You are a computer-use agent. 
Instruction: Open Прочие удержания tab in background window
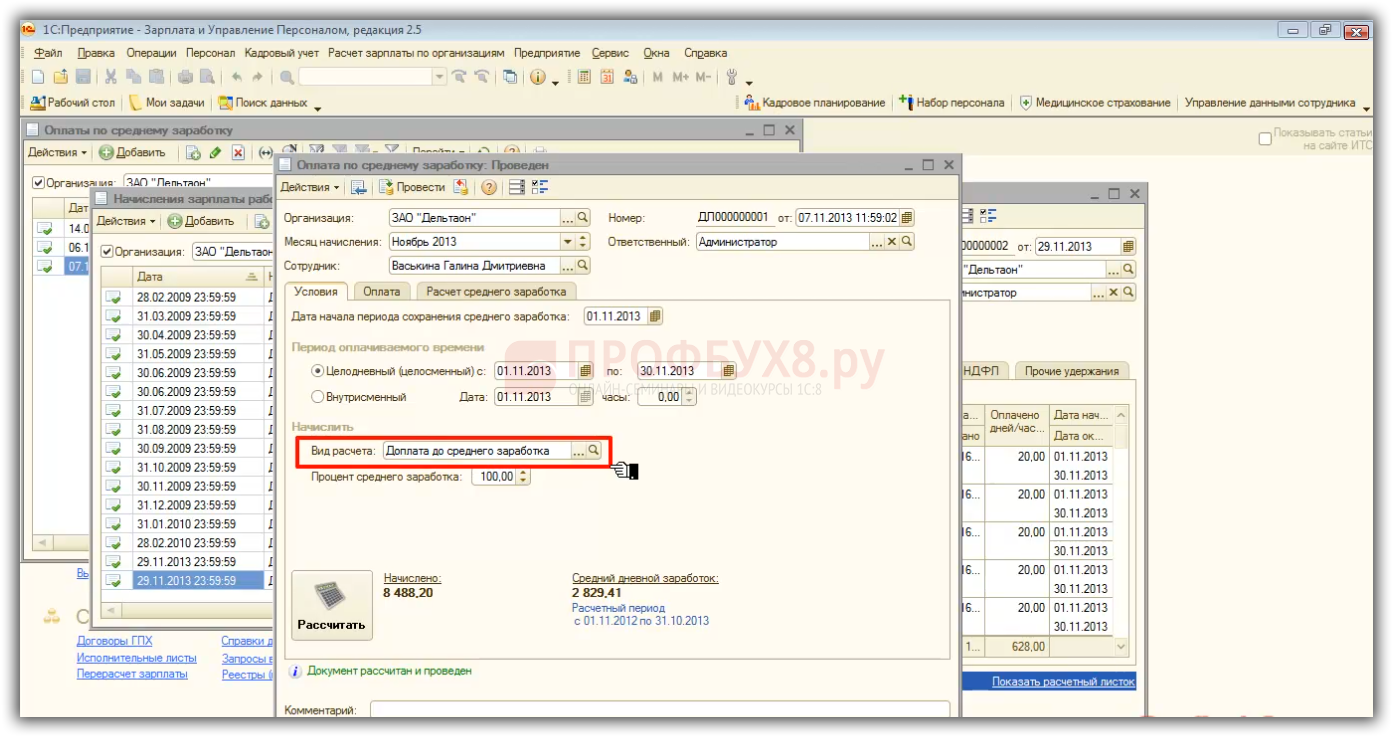[1071, 371]
